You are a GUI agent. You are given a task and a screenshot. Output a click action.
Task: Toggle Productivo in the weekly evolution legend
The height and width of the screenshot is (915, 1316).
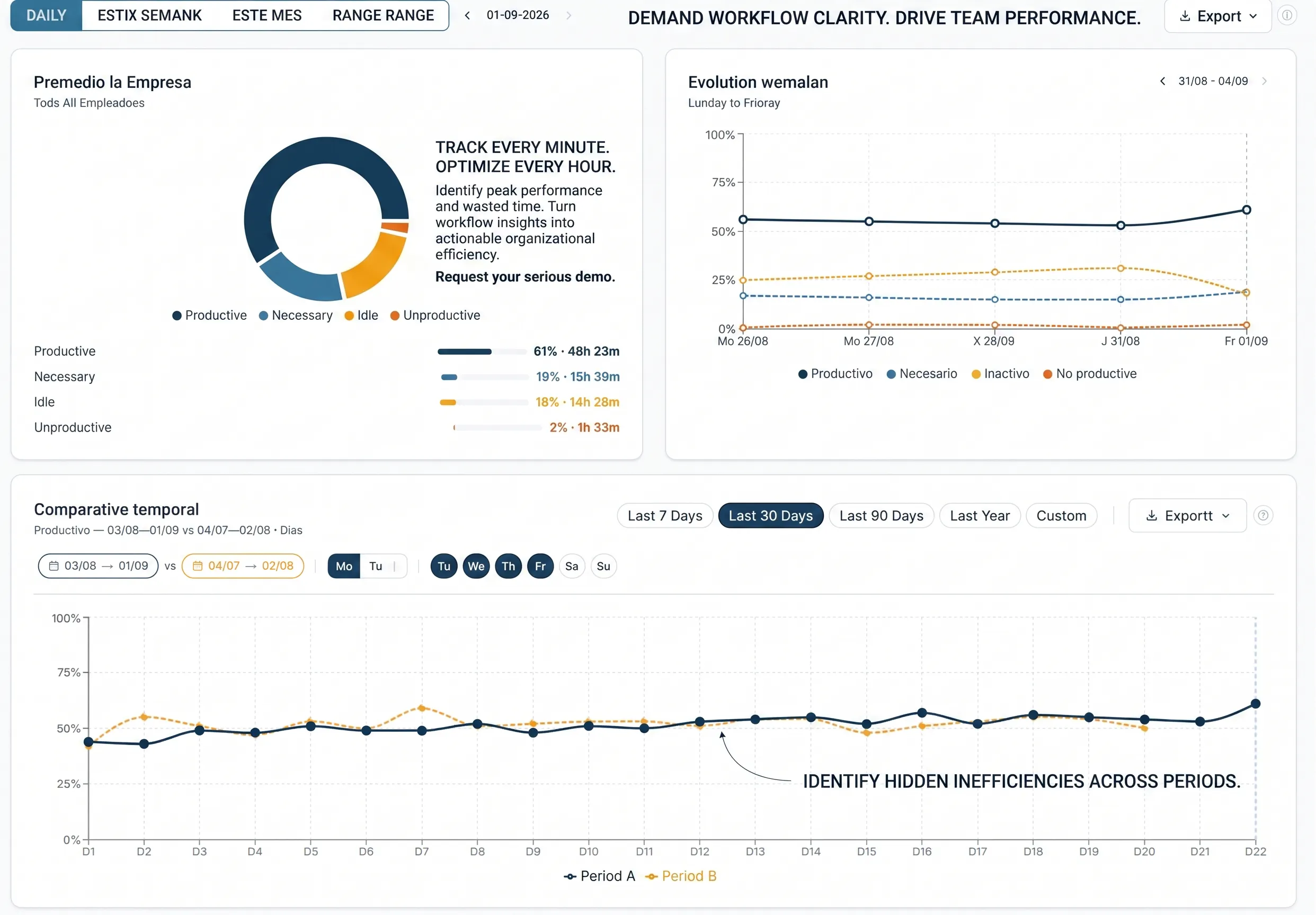835,374
